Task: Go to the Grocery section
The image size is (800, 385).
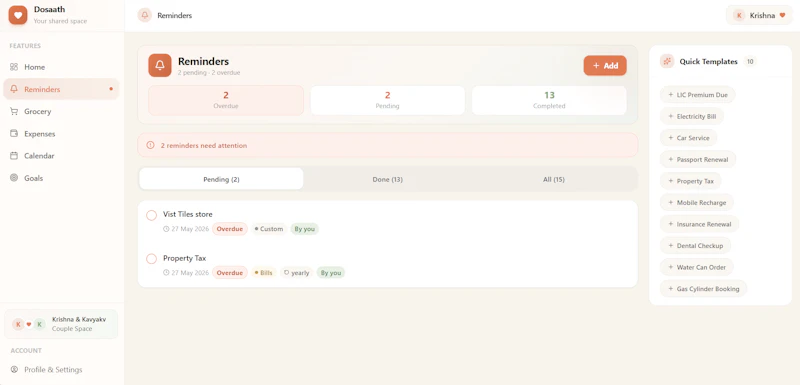Action: 61,111
